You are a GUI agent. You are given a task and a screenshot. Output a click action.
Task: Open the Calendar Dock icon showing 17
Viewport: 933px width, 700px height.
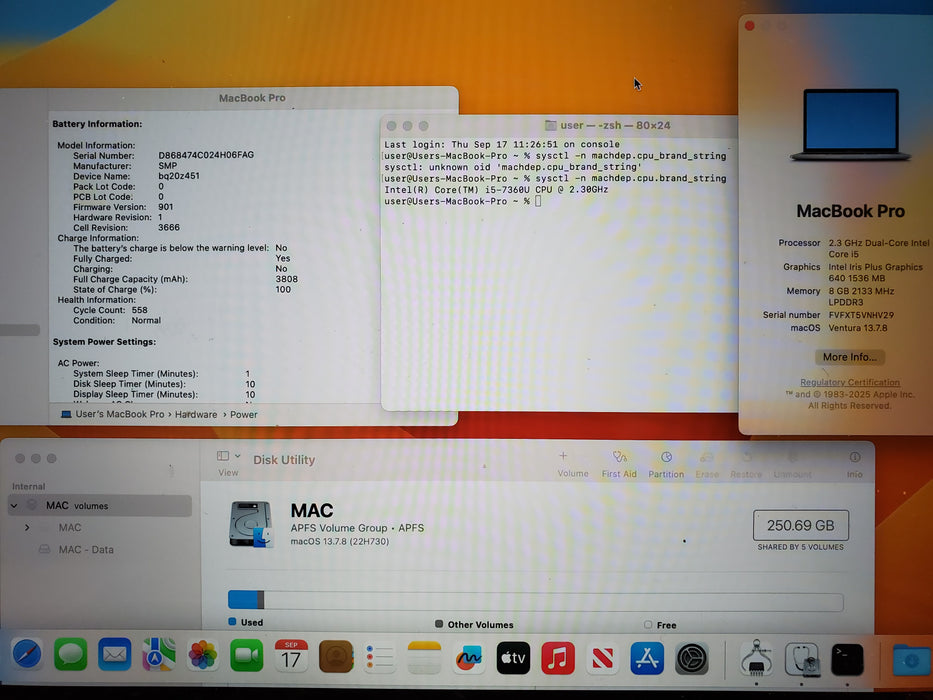tap(291, 657)
